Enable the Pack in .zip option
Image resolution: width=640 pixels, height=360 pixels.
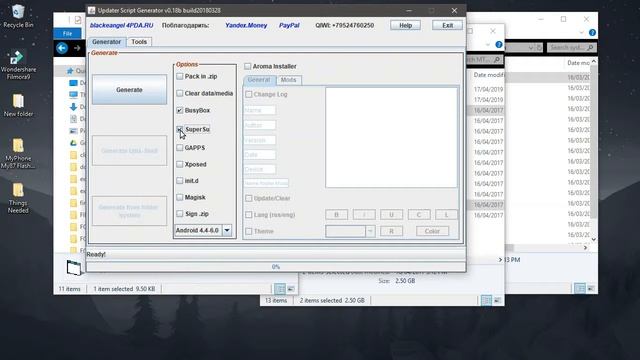(180, 76)
